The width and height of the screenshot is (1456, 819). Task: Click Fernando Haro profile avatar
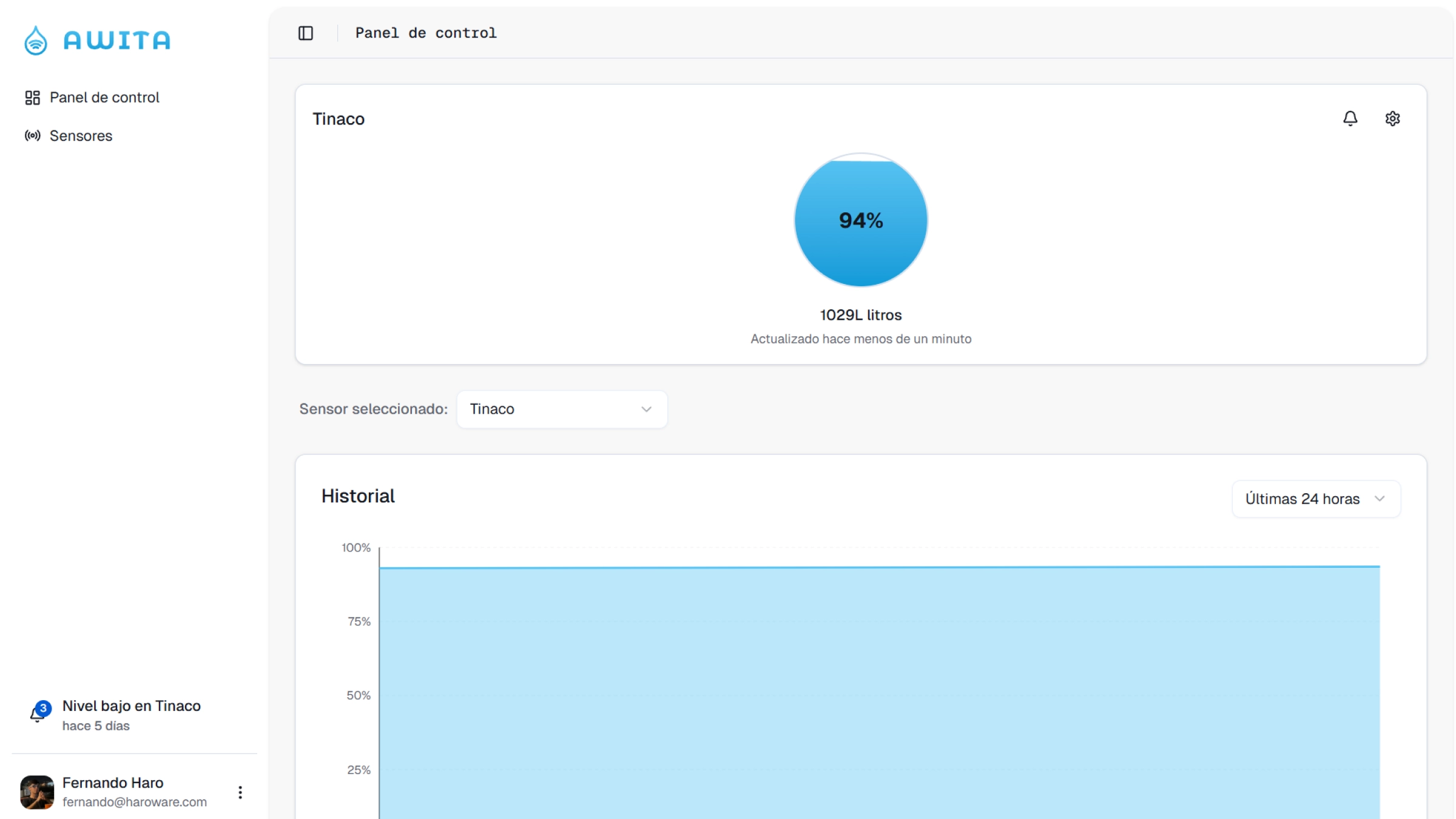click(37, 792)
